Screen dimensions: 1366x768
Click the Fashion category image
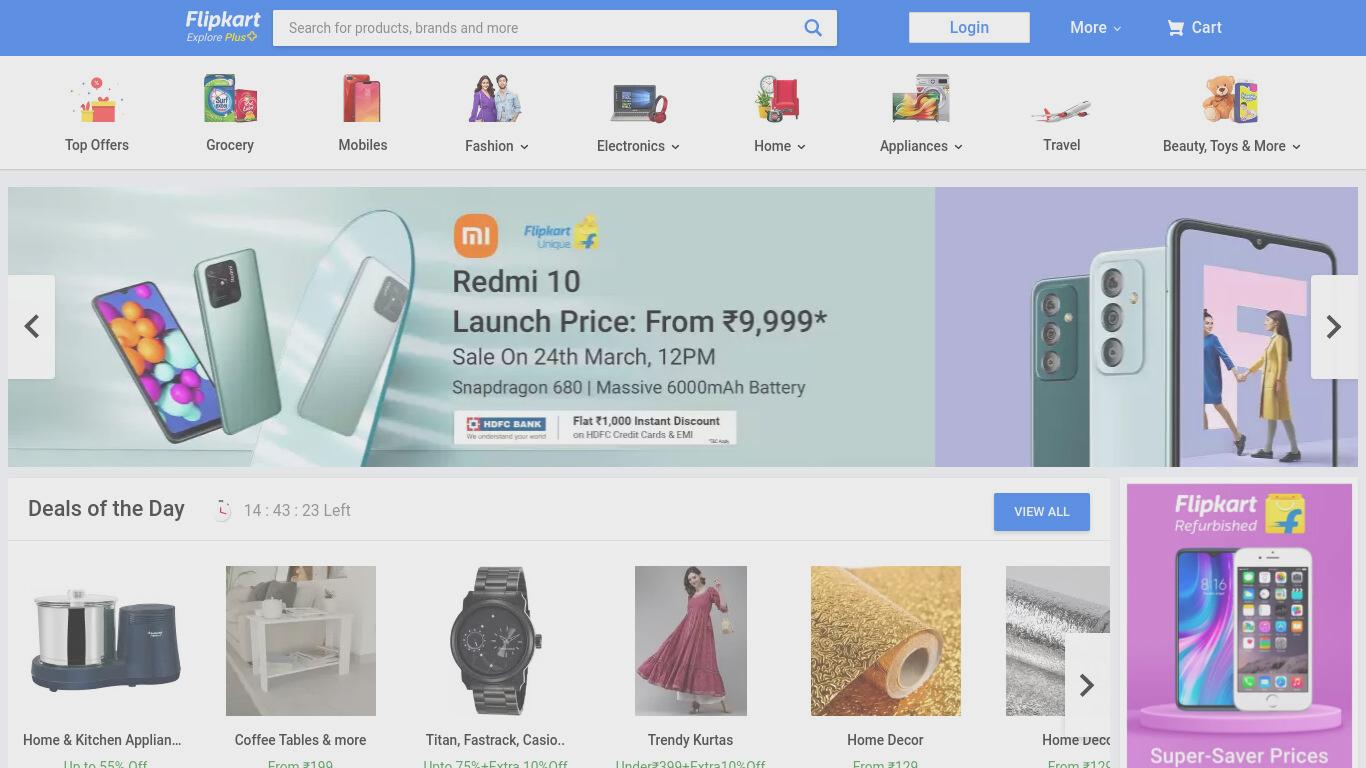coord(496,99)
